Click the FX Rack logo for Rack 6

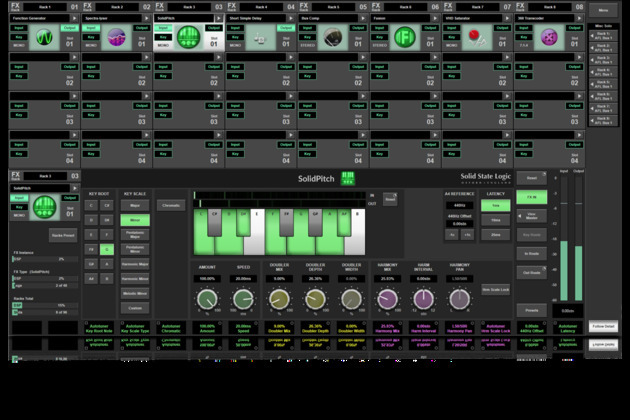(x=376, y=6)
